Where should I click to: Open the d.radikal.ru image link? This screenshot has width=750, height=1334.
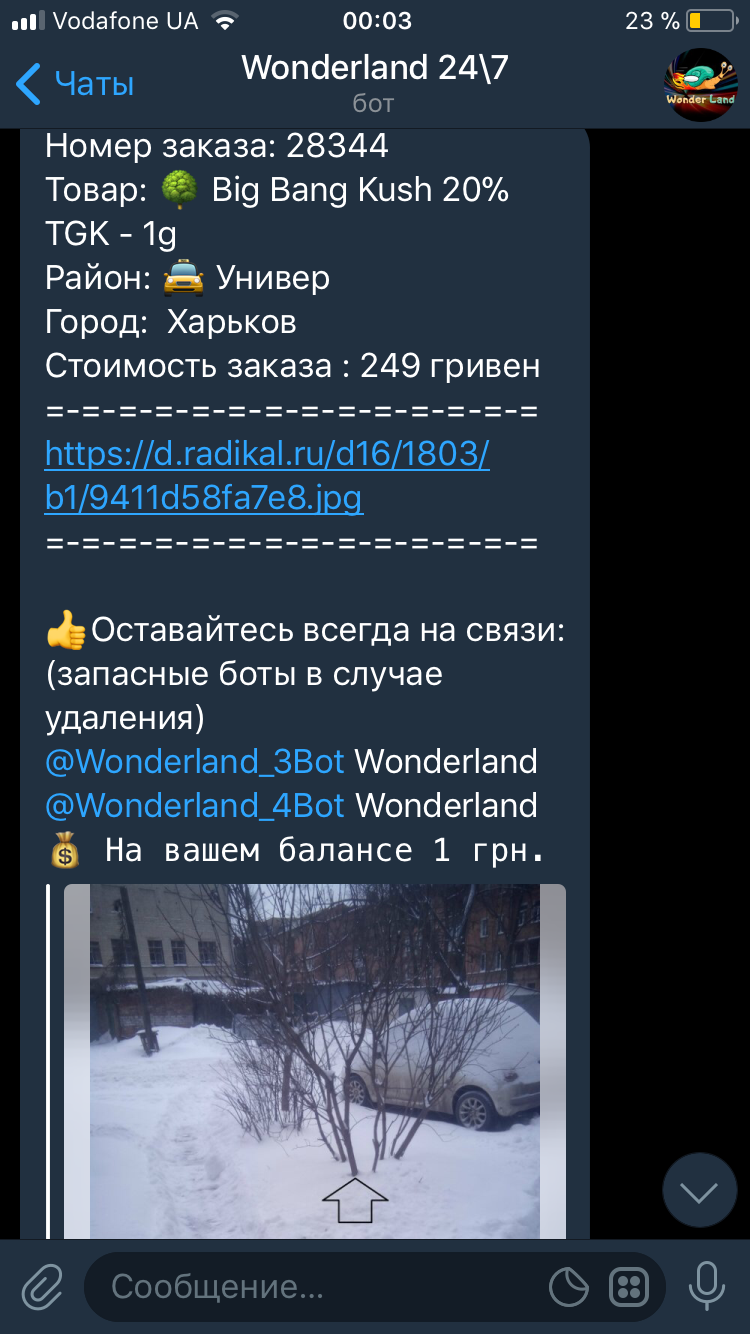pyautogui.click(x=267, y=476)
